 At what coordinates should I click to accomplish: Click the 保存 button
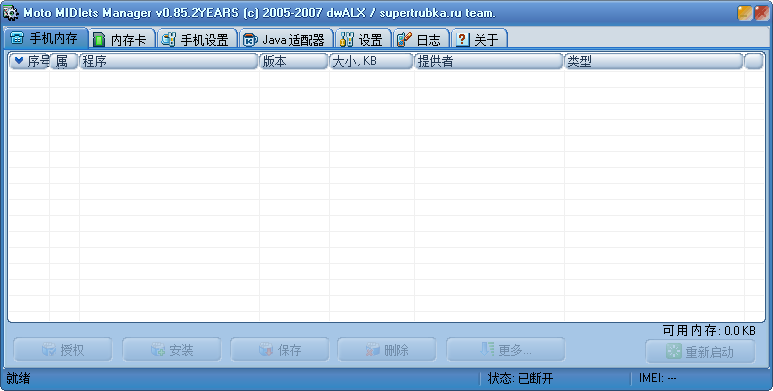tap(280, 350)
